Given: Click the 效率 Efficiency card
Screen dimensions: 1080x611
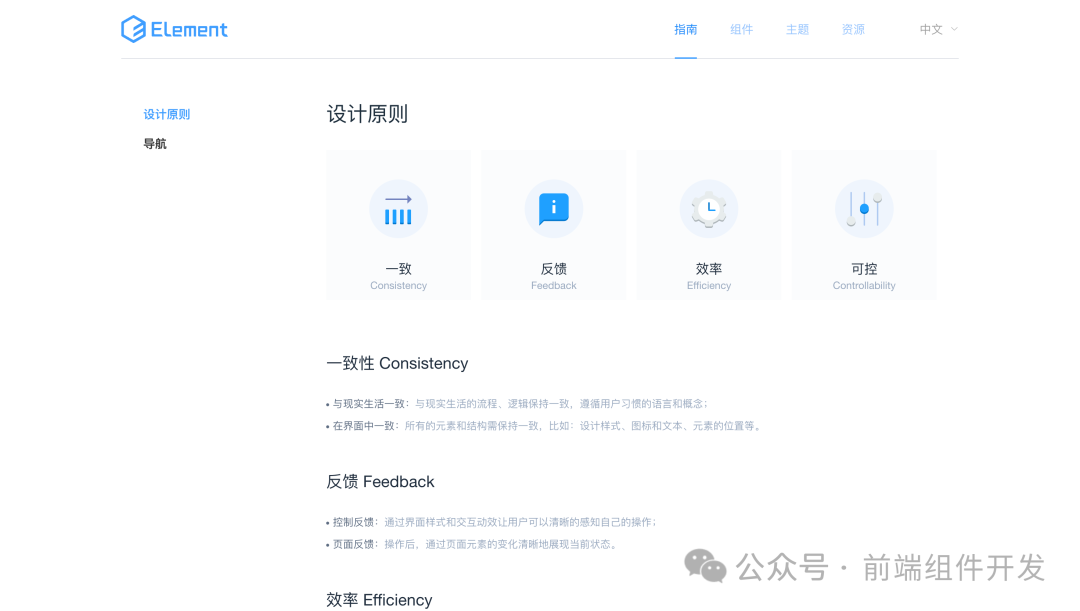Looking at the screenshot, I should click(708, 224).
